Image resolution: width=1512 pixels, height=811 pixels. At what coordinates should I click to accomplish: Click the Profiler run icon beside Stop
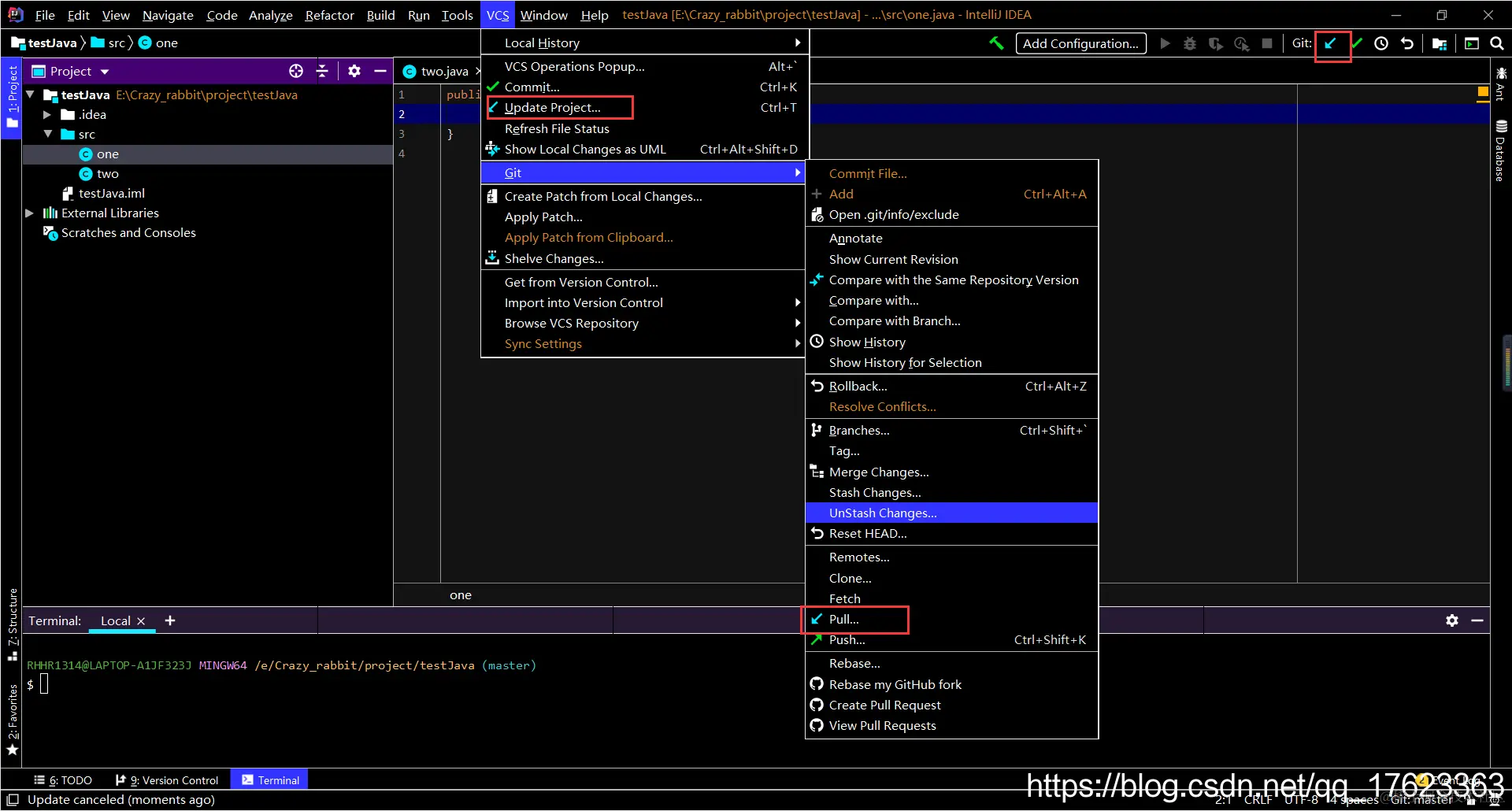coord(1242,43)
